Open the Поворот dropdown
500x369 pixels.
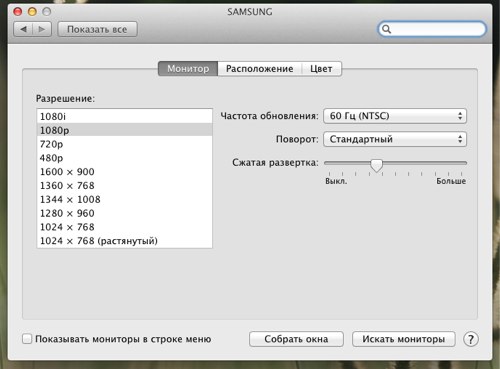(x=395, y=139)
